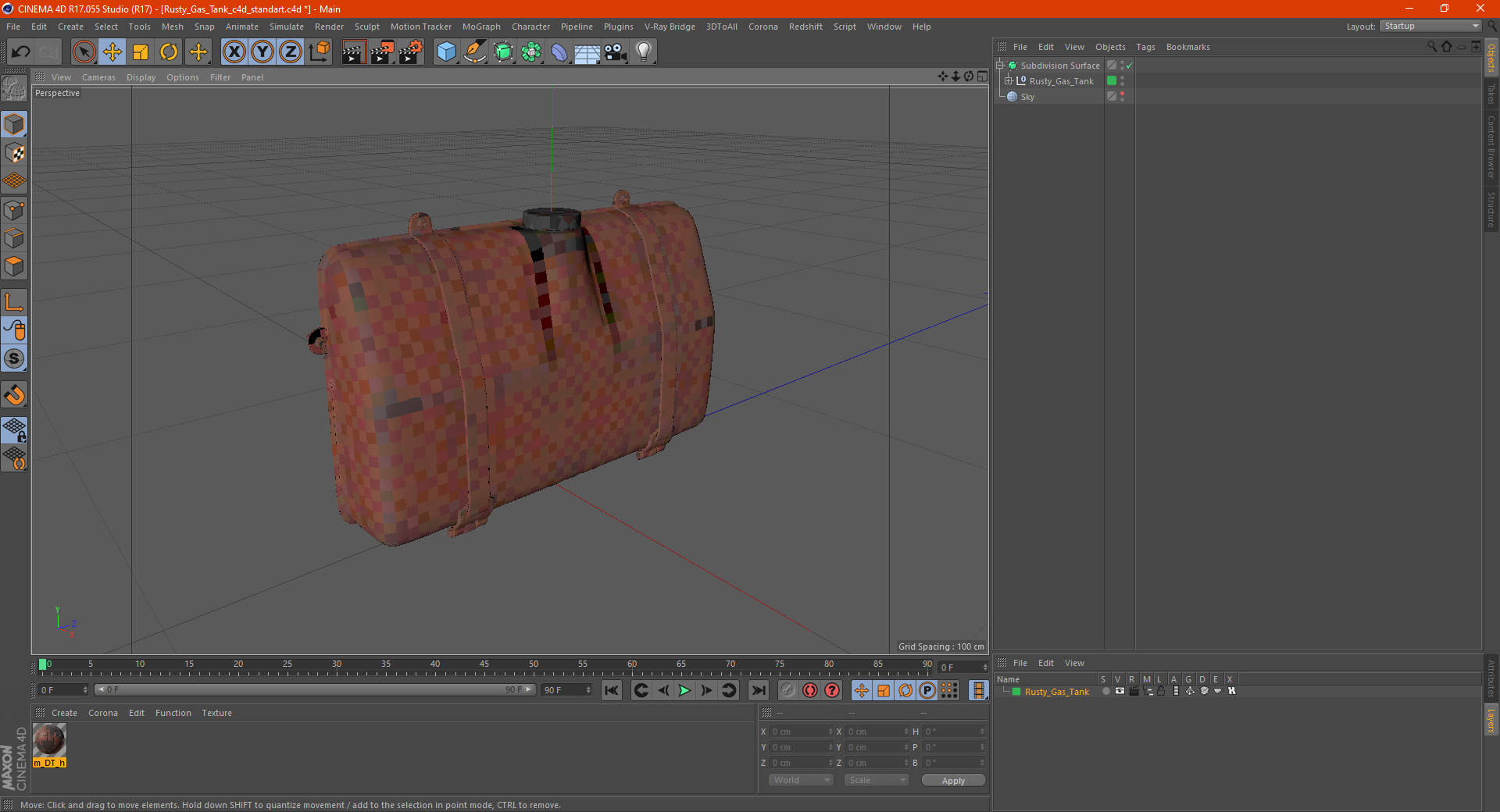The image size is (1500, 812).
Task: Open the material Texture menu
Action: pos(216,713)
